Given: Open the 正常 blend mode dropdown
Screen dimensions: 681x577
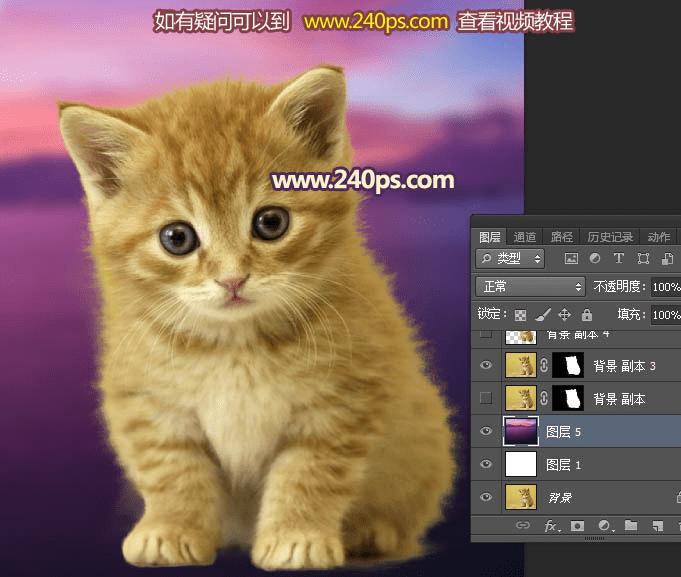Looking at the screenshot, I should pyautogui.click(x=530, y=287).
